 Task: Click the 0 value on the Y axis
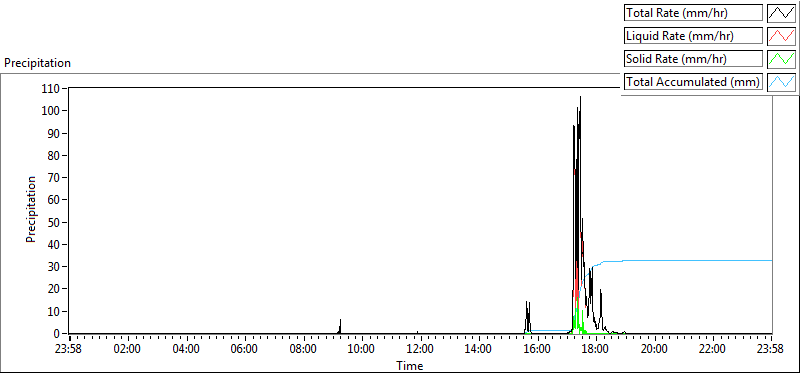[57, 334]
